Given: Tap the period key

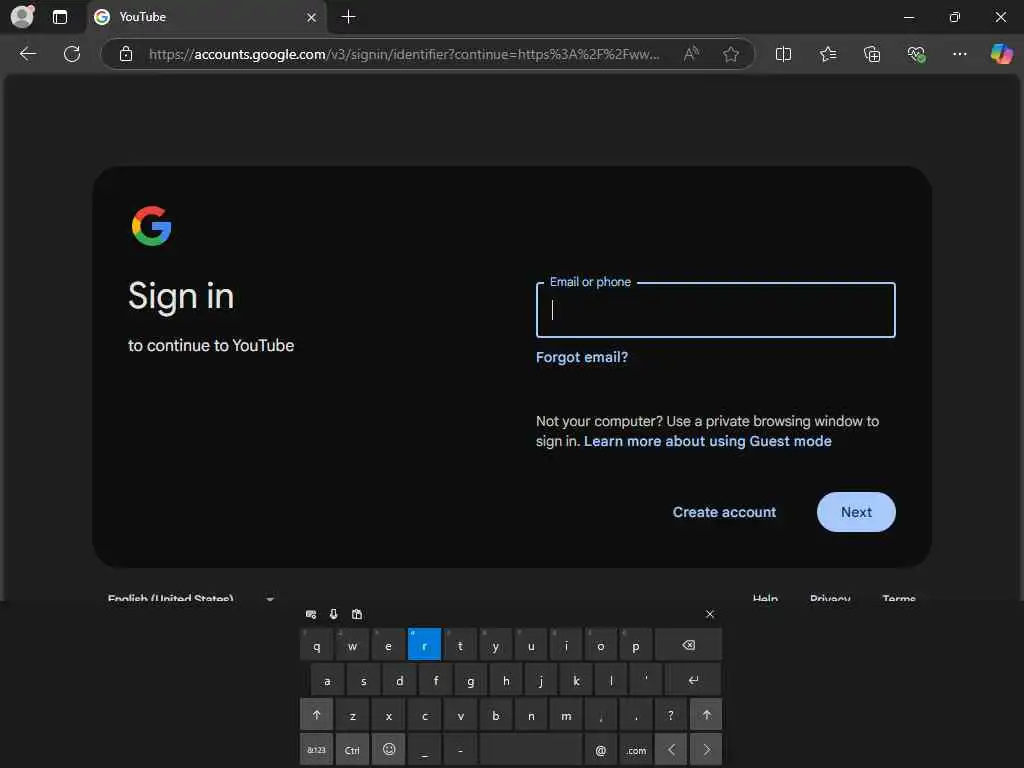Looking at the screenshot, I should [x=635, y=714].
